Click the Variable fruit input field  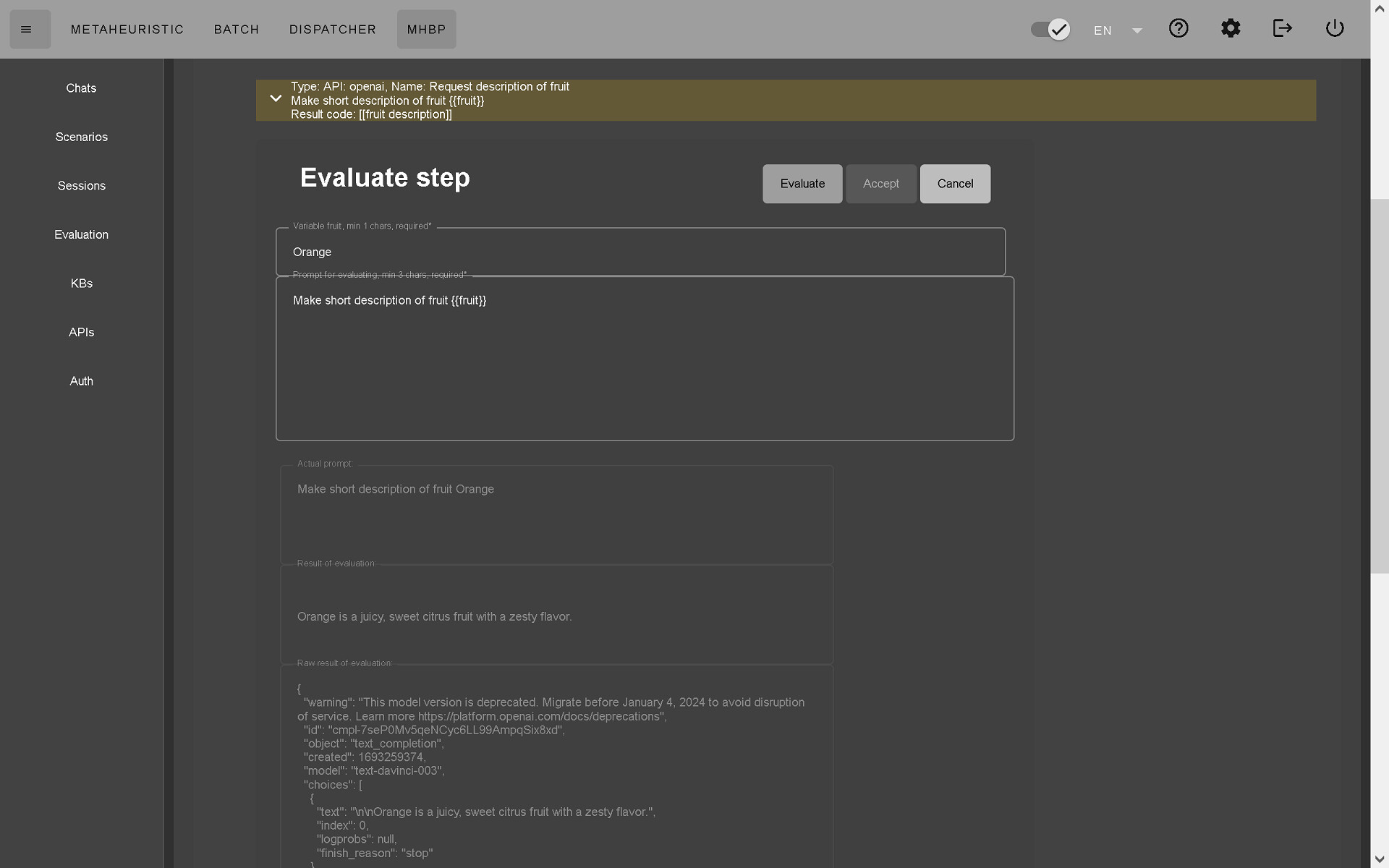[x=640, y=252]
